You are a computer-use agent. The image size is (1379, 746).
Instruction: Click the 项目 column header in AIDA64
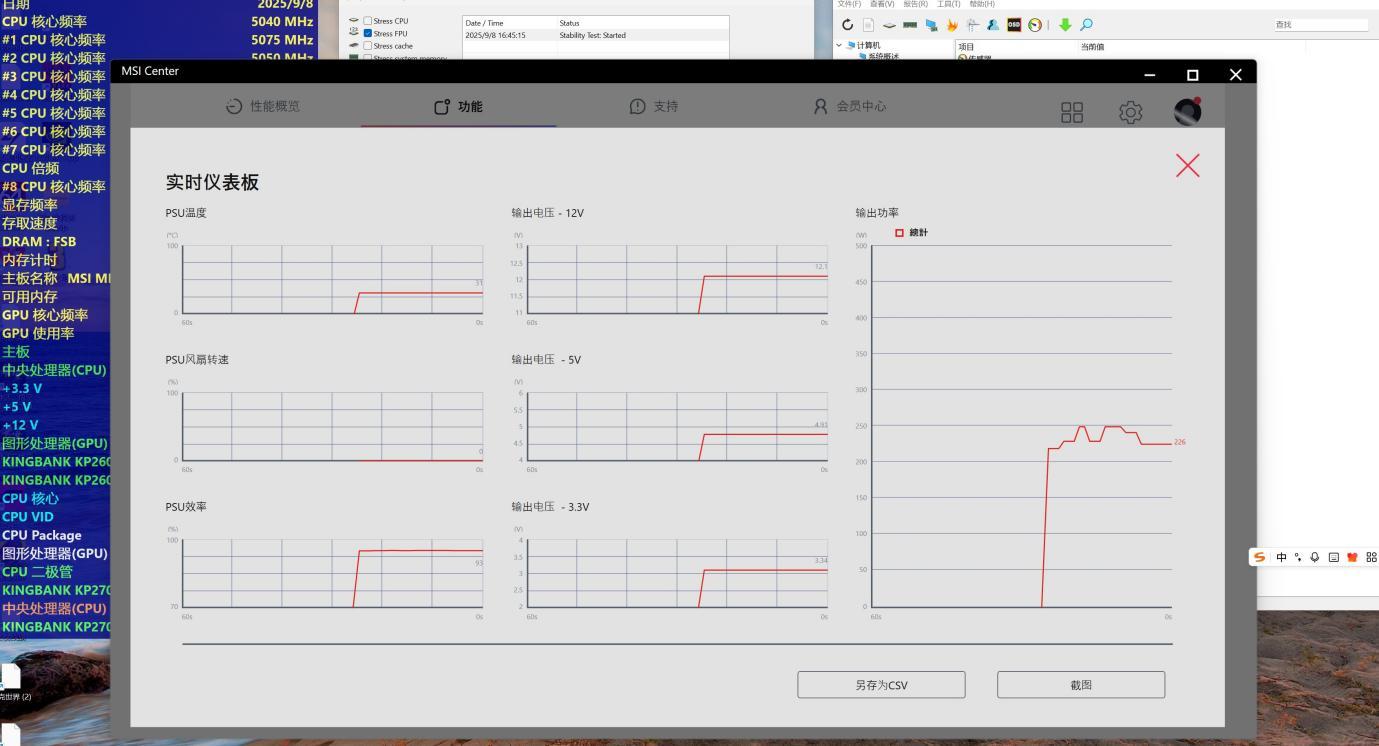[966, 47]
